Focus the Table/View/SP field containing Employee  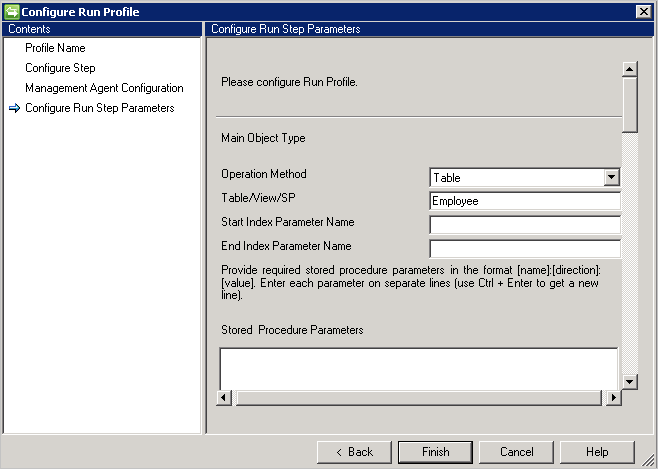click(525, 201)
